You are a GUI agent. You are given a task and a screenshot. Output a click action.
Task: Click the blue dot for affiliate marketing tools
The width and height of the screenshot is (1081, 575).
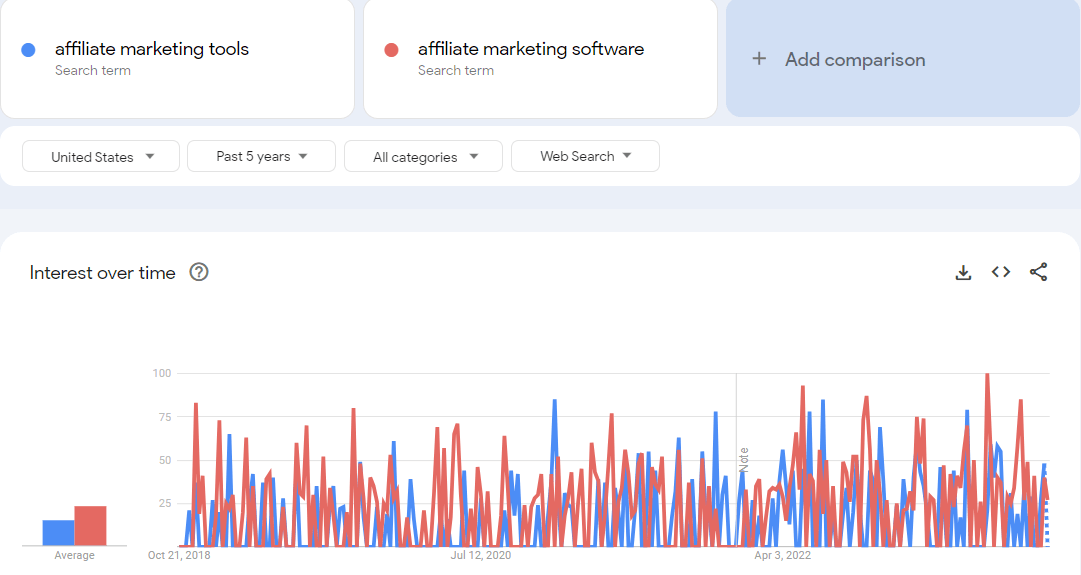coord(29,50)
